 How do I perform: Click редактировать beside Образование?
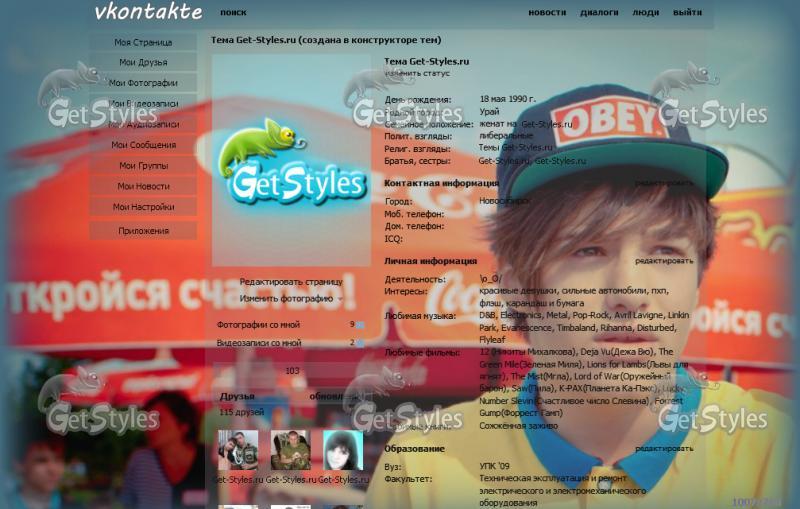(x=664, y=448)
